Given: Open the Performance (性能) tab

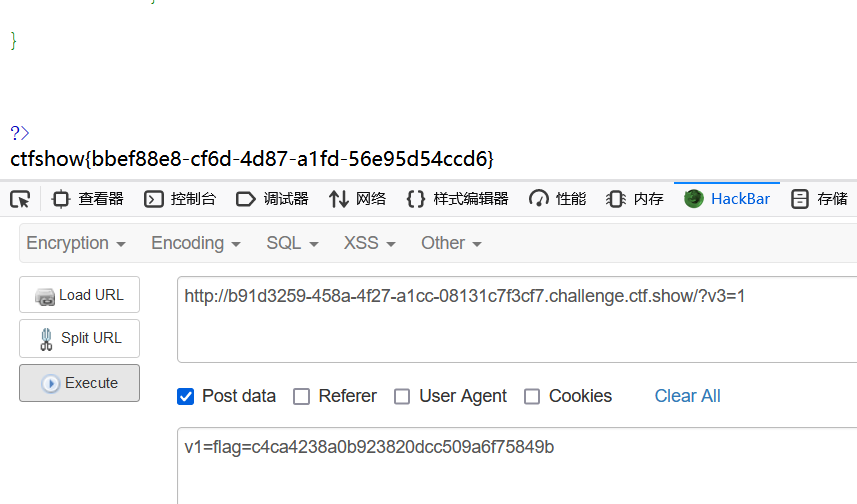Looking at the screenshot, I should pyautogui.click(x=558, y=199).
